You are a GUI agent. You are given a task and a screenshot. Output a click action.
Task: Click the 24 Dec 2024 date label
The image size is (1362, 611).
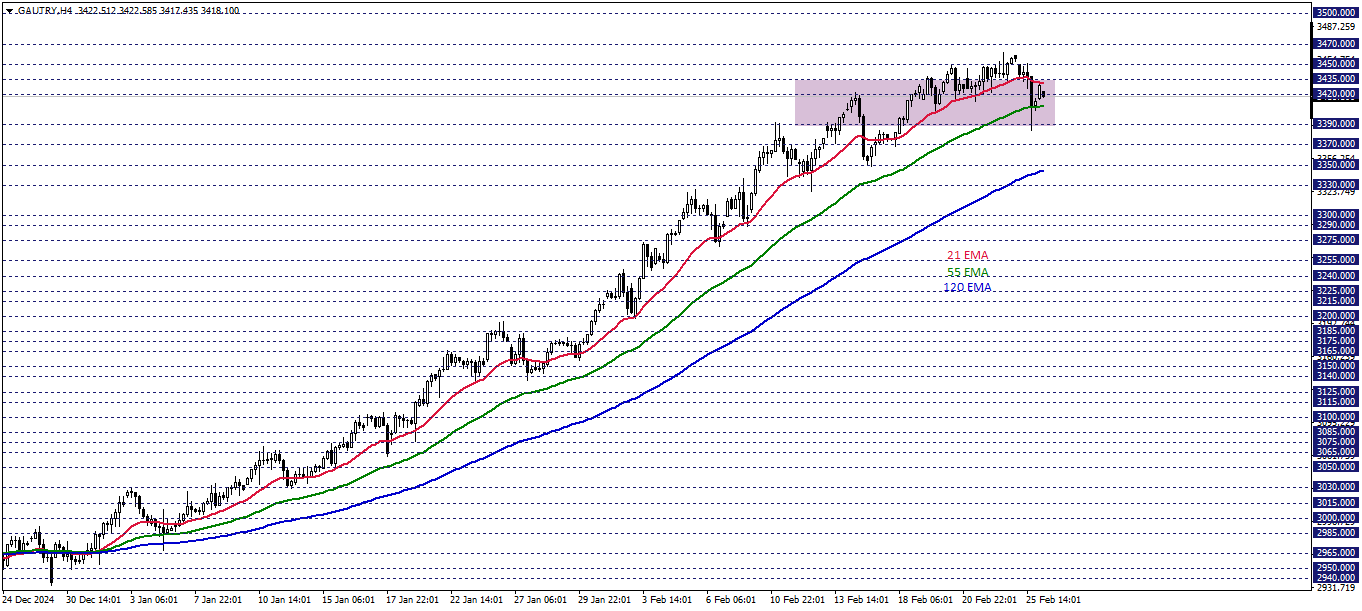pos(30,600)
